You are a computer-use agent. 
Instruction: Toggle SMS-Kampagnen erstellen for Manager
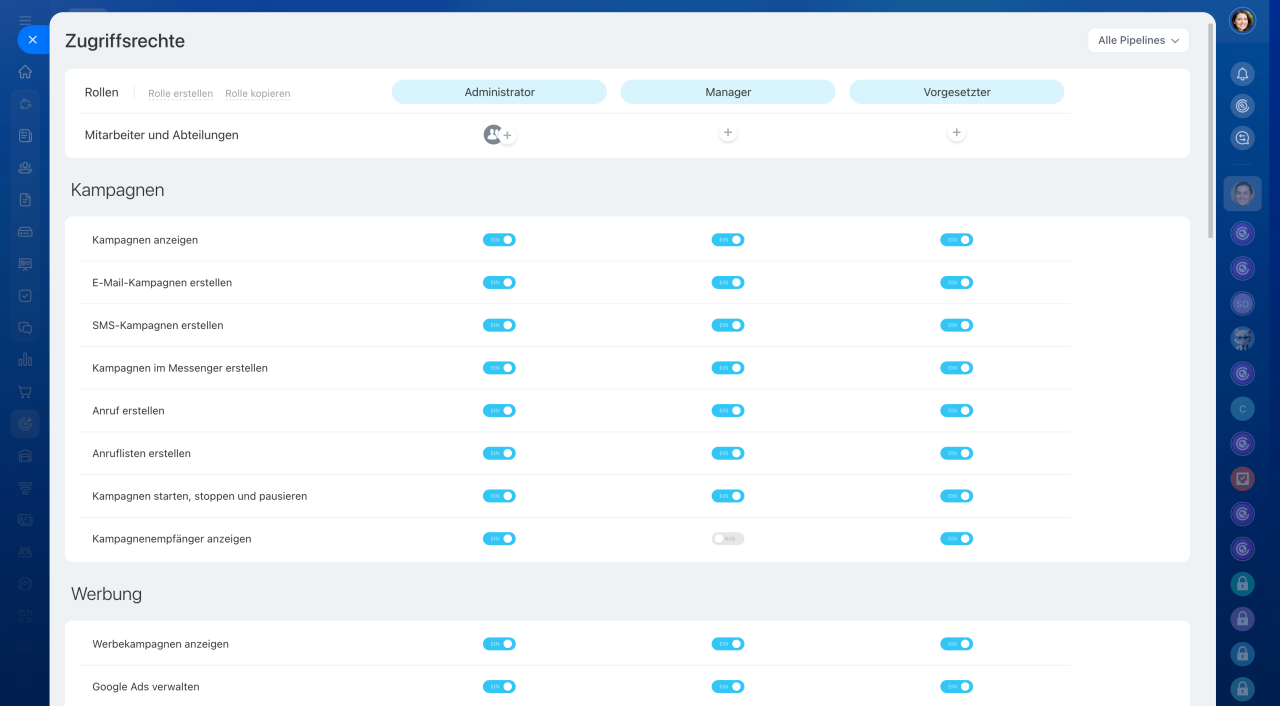pos(728,325)
